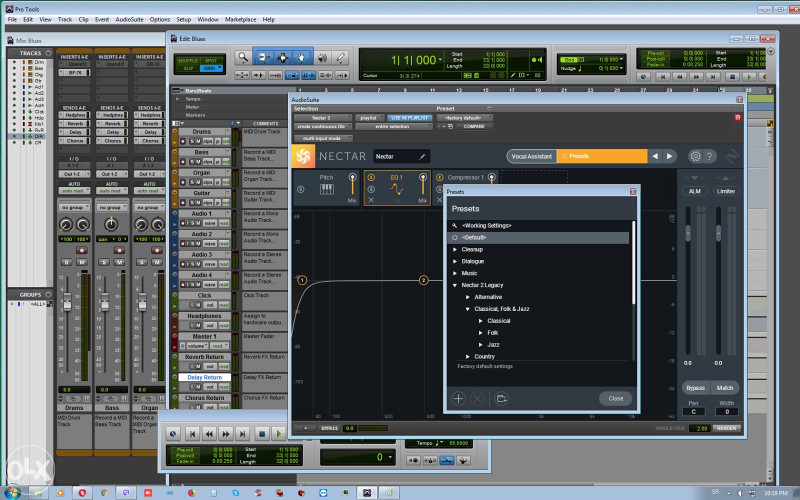
Task: Collapse Classical, Folk & Jazz folder
Action: point(467,309)
